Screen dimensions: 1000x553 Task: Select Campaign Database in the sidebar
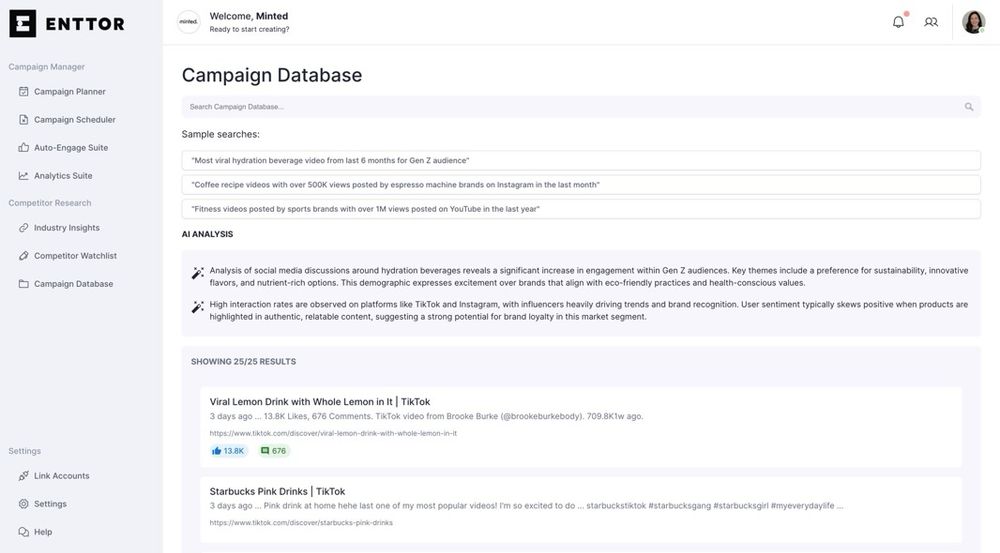[x=73, y=284]
